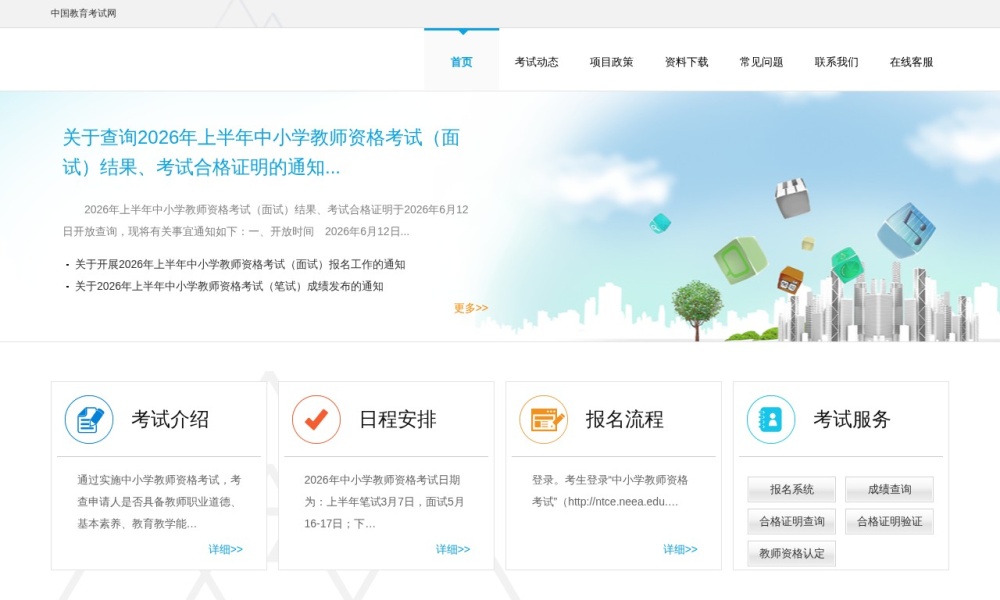Open the 首页 navigation tab

coord(462,62)
